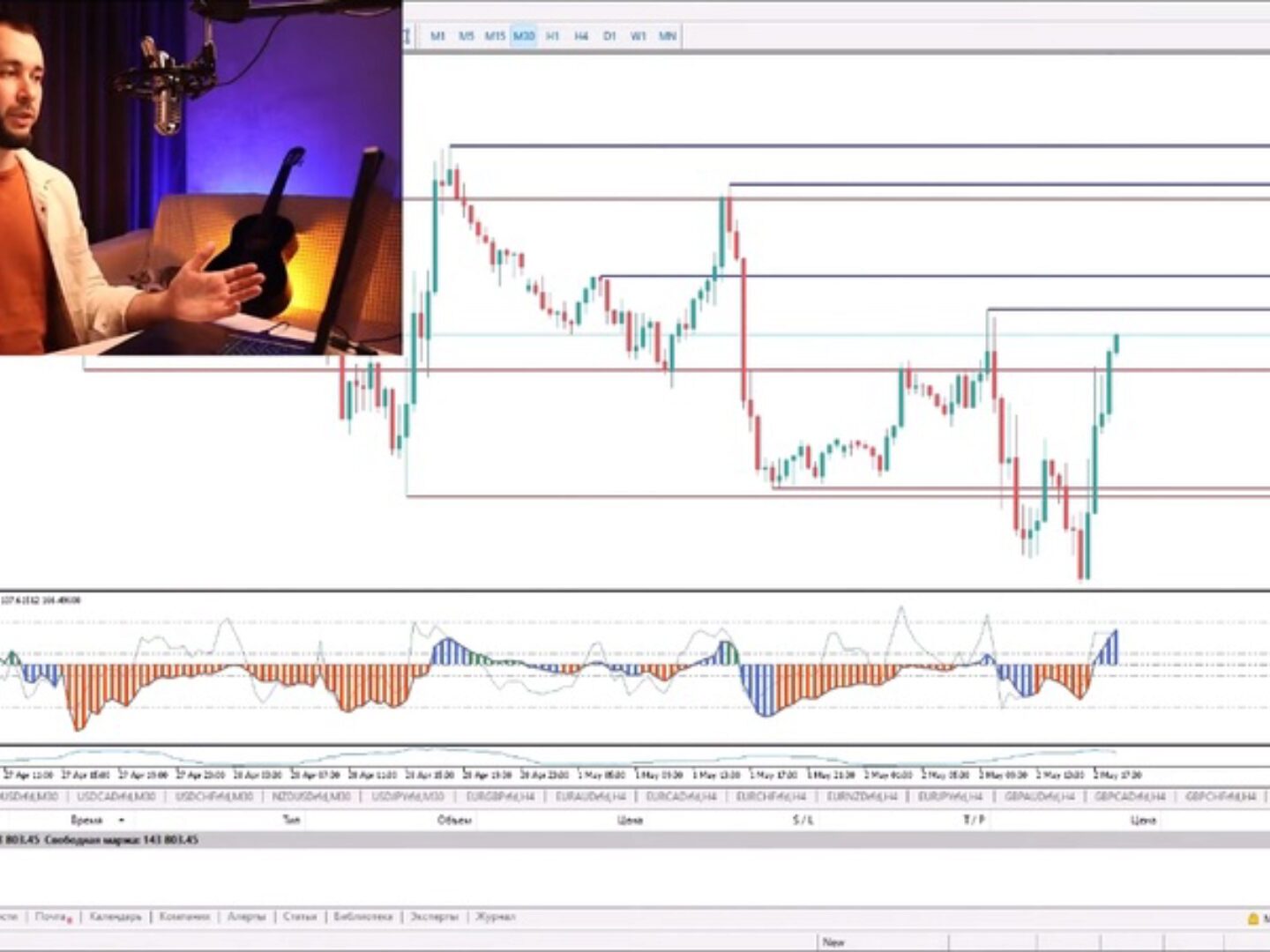The height and width of the screenshot is (952, 1270).
Task: Click the T / P column header
Action: point(974,820)
